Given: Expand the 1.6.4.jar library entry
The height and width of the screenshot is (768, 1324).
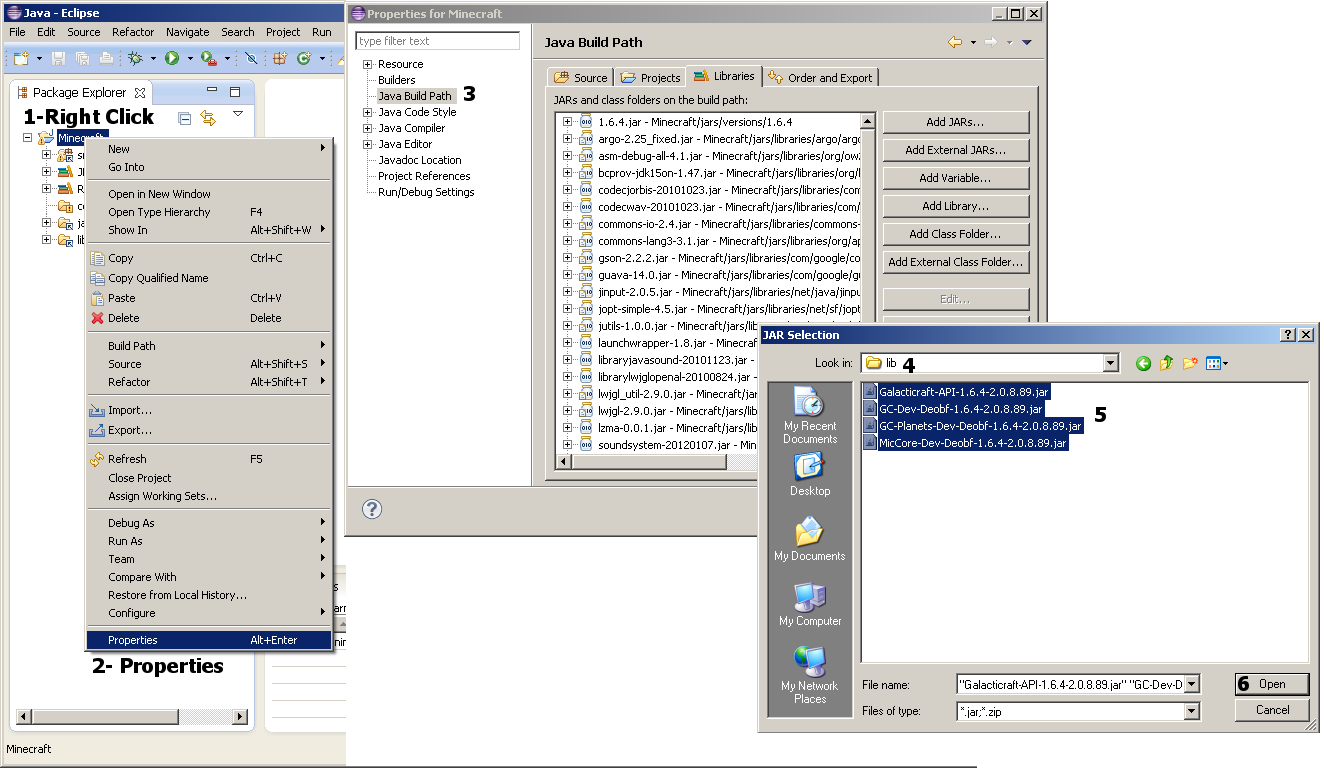Looking at the screenshot, I should coord(568,122).
